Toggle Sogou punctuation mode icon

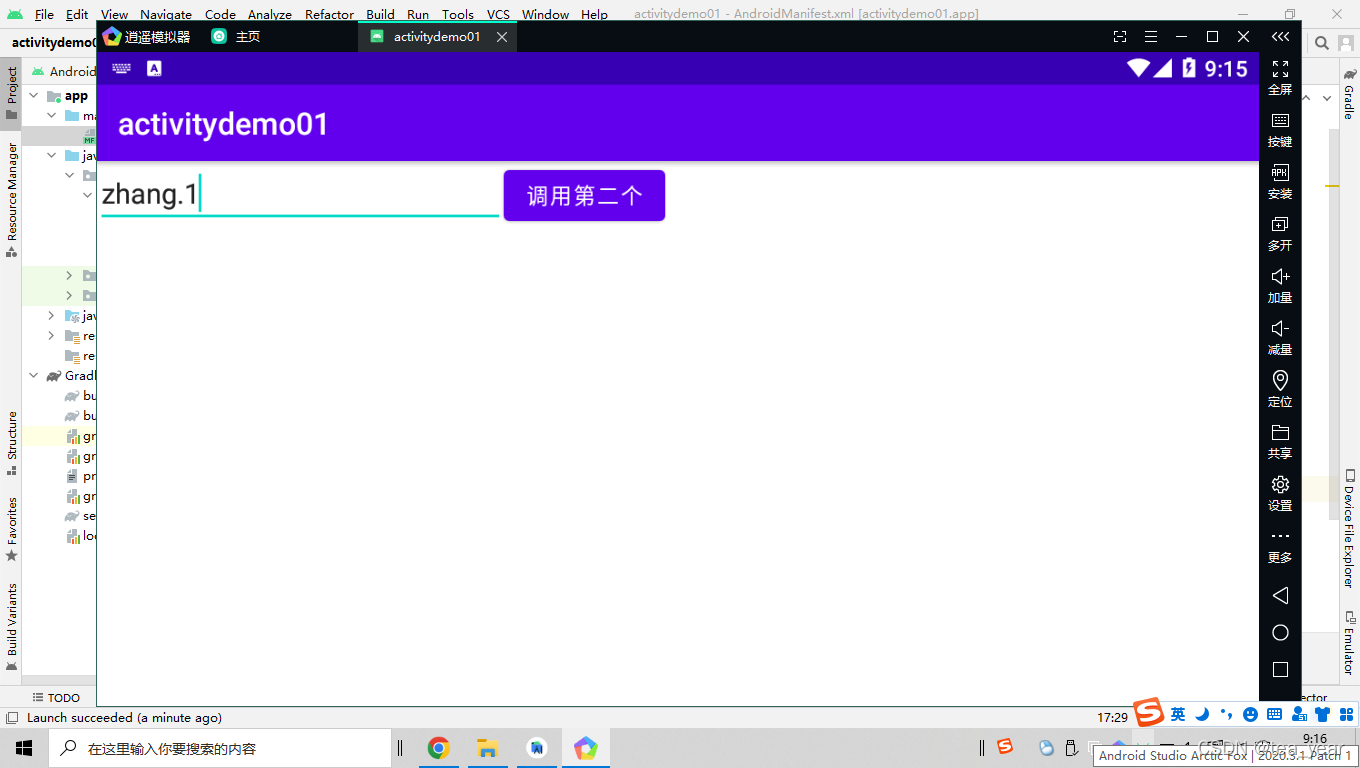coord(1227,714)
